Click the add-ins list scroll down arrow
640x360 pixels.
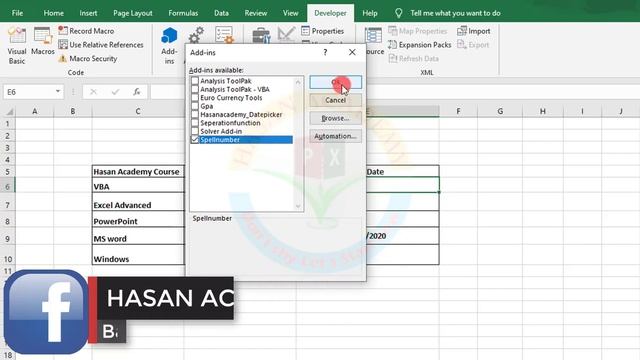pos(298,206)
